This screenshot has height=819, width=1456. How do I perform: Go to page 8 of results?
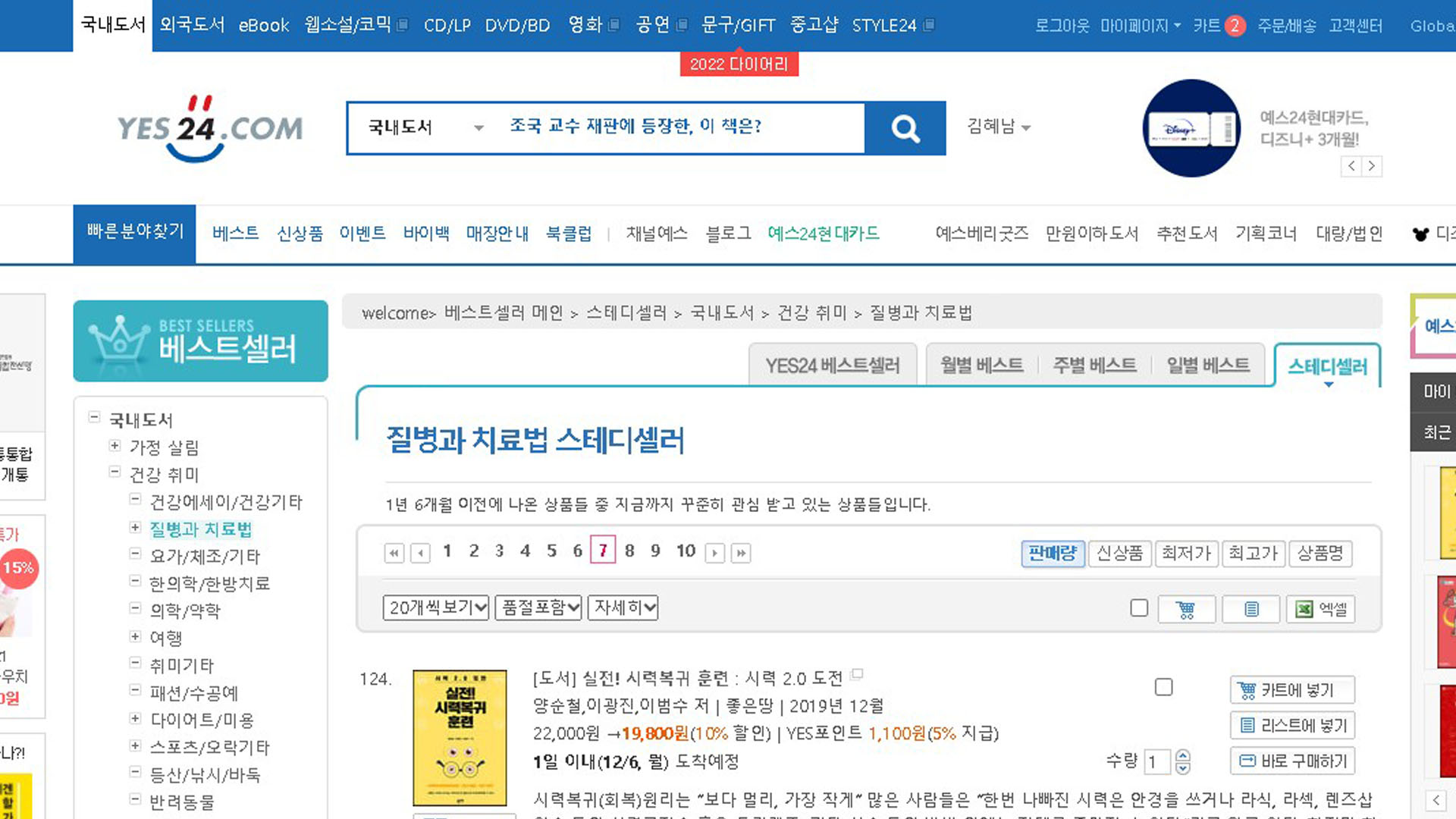pos(629,551)
